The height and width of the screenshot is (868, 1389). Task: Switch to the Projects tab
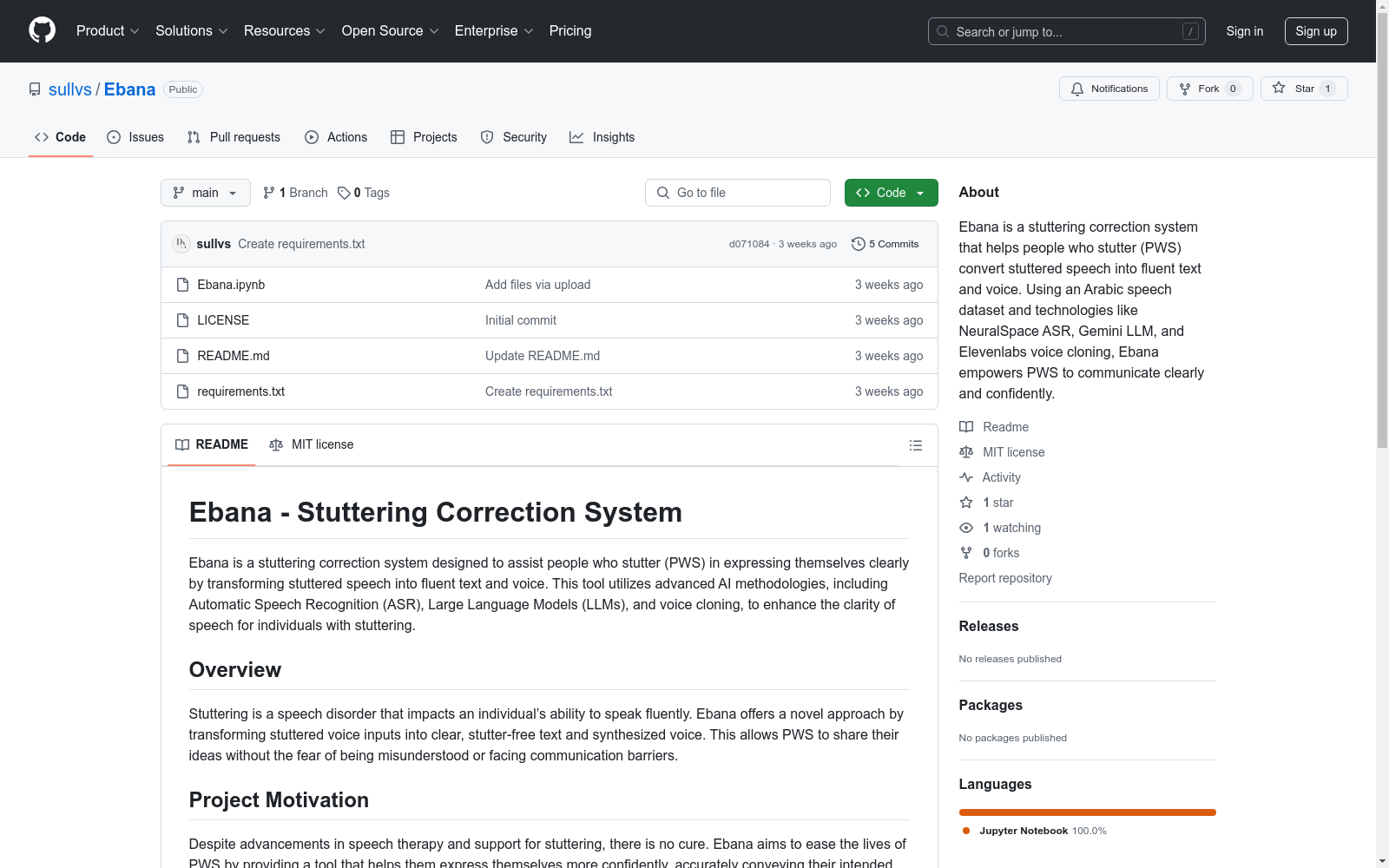tap(424, 137)
